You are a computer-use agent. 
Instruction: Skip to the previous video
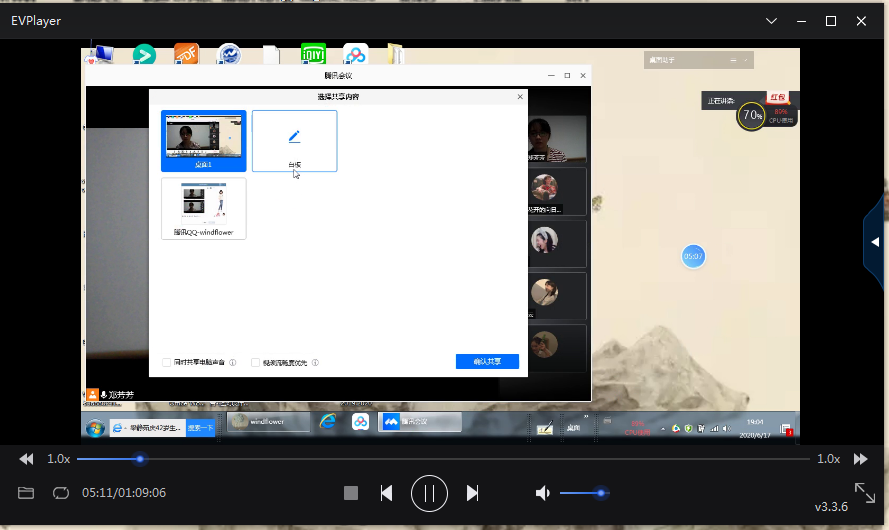(x=387, y=493)
